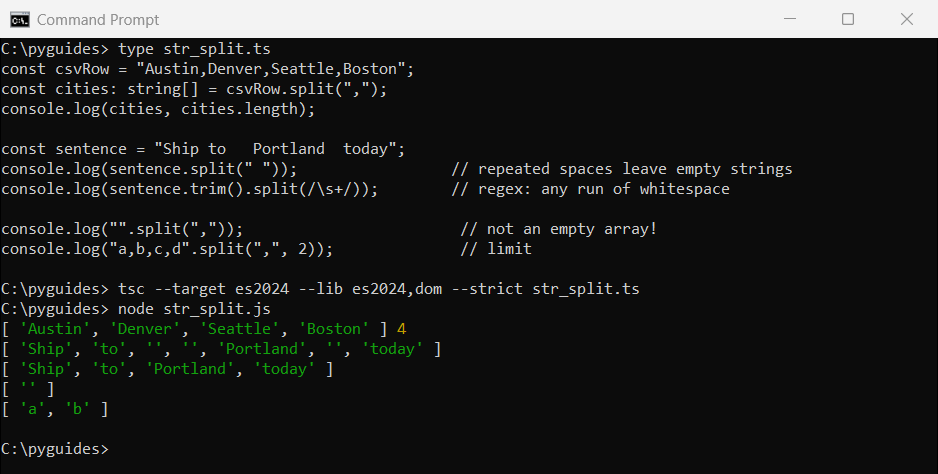The width and height of the screenshot is (938, 474).
Task: Click the code 'console.log(sentence.split(" "));'
Action: [x=149, y=169]
